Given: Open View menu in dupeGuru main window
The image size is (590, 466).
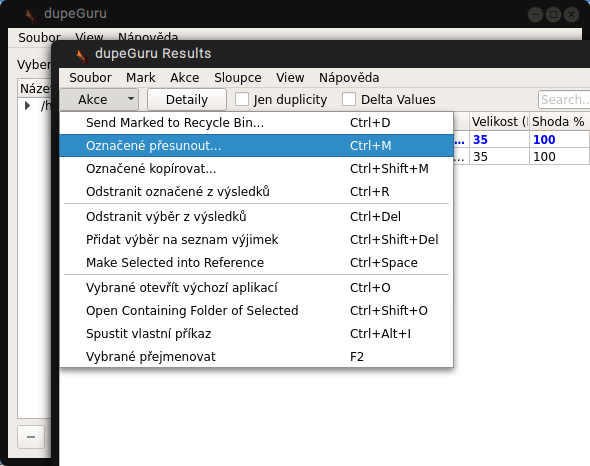Looking at the screenshot, I should (x=89, y=37).
